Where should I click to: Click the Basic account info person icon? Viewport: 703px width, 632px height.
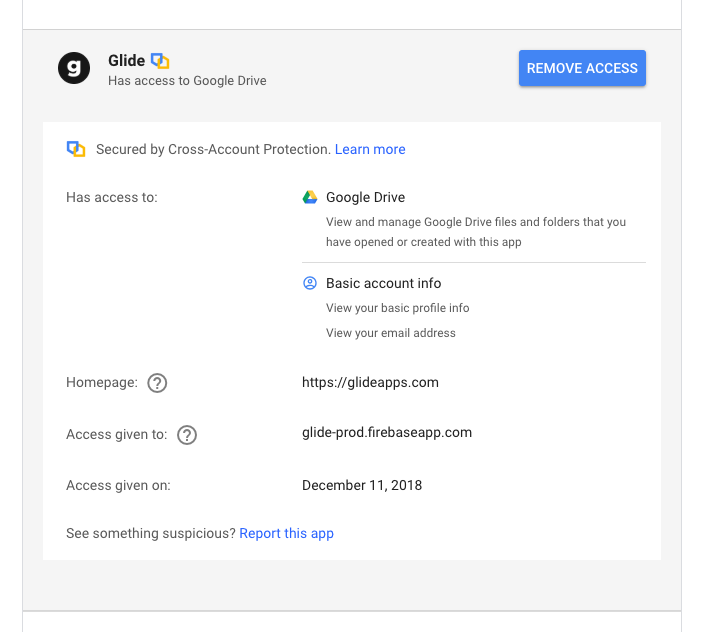[310, 283]
